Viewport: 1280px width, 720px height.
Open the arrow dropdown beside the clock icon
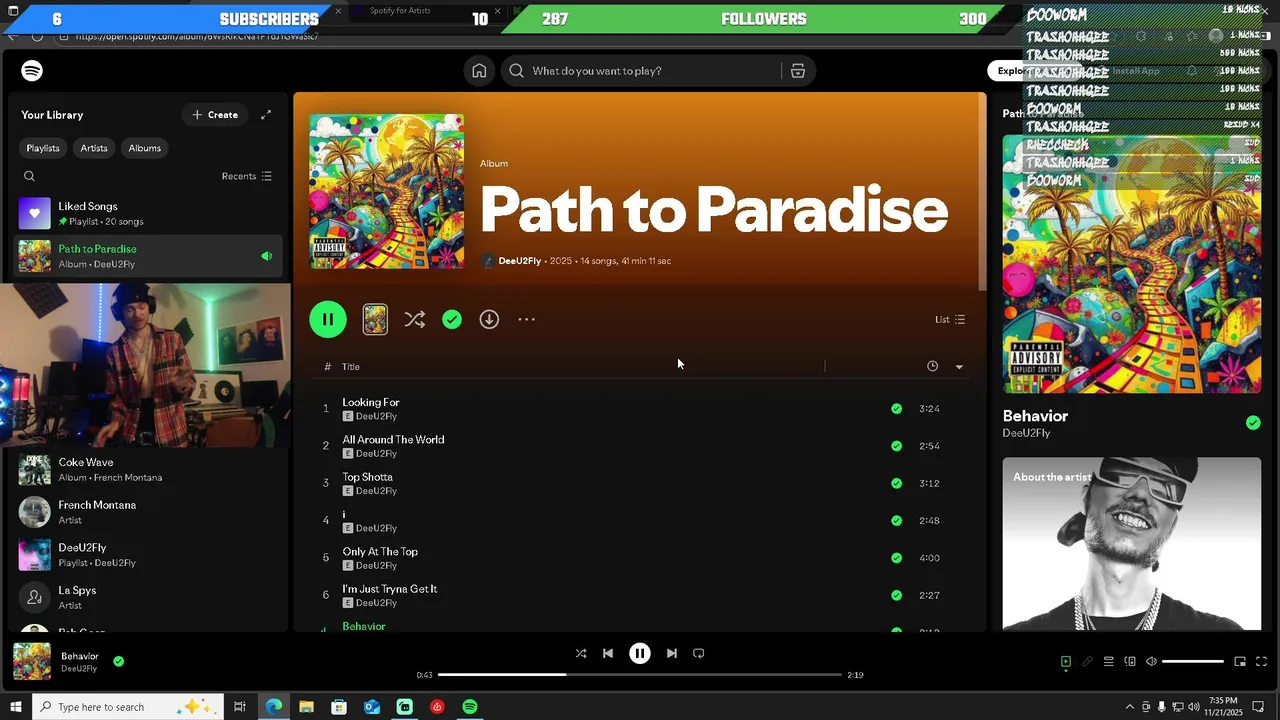(x=959, y=367)
